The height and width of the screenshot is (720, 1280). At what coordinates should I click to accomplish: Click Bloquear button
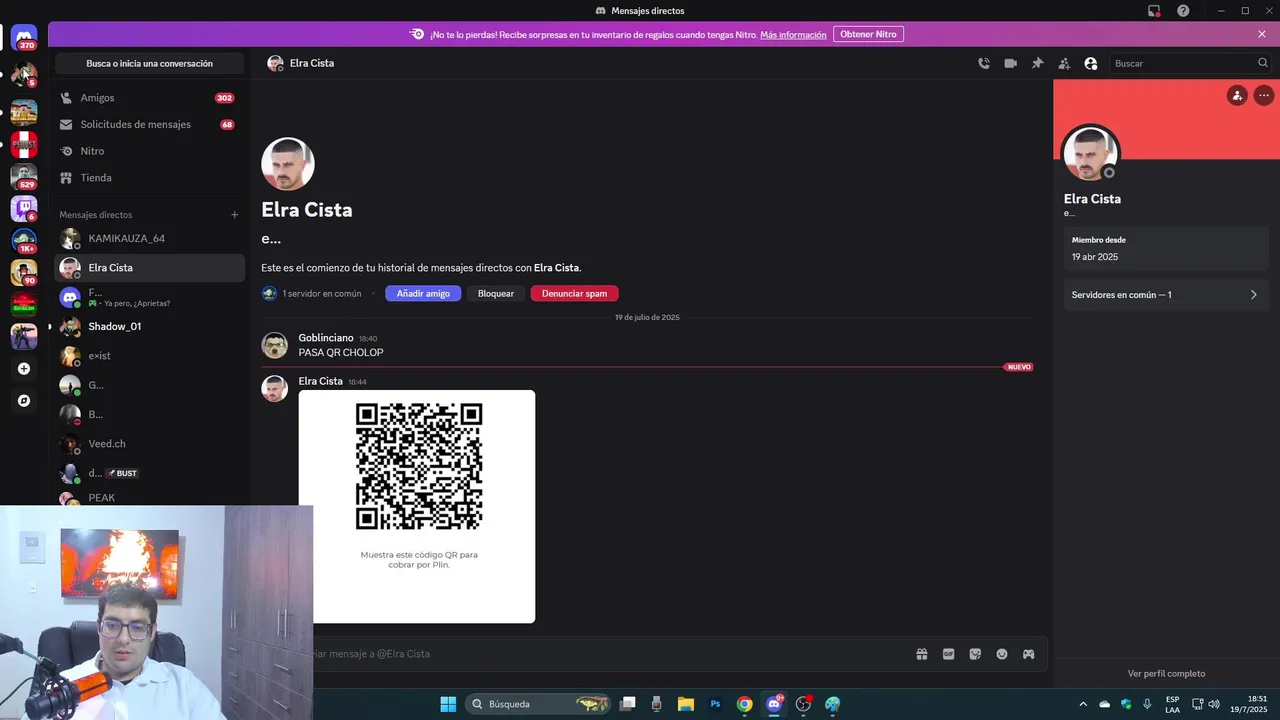tap(496, 294)
